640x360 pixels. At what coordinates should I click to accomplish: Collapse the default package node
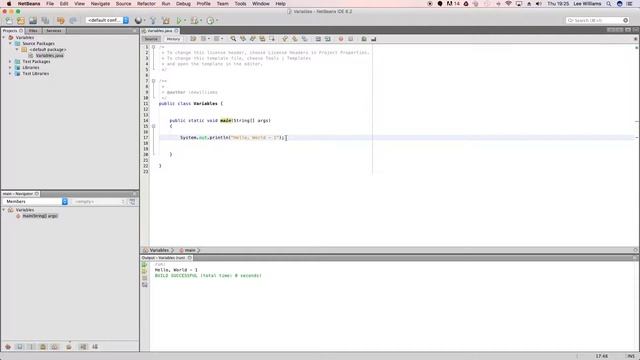pyautogui.click(x=17, y=49)
